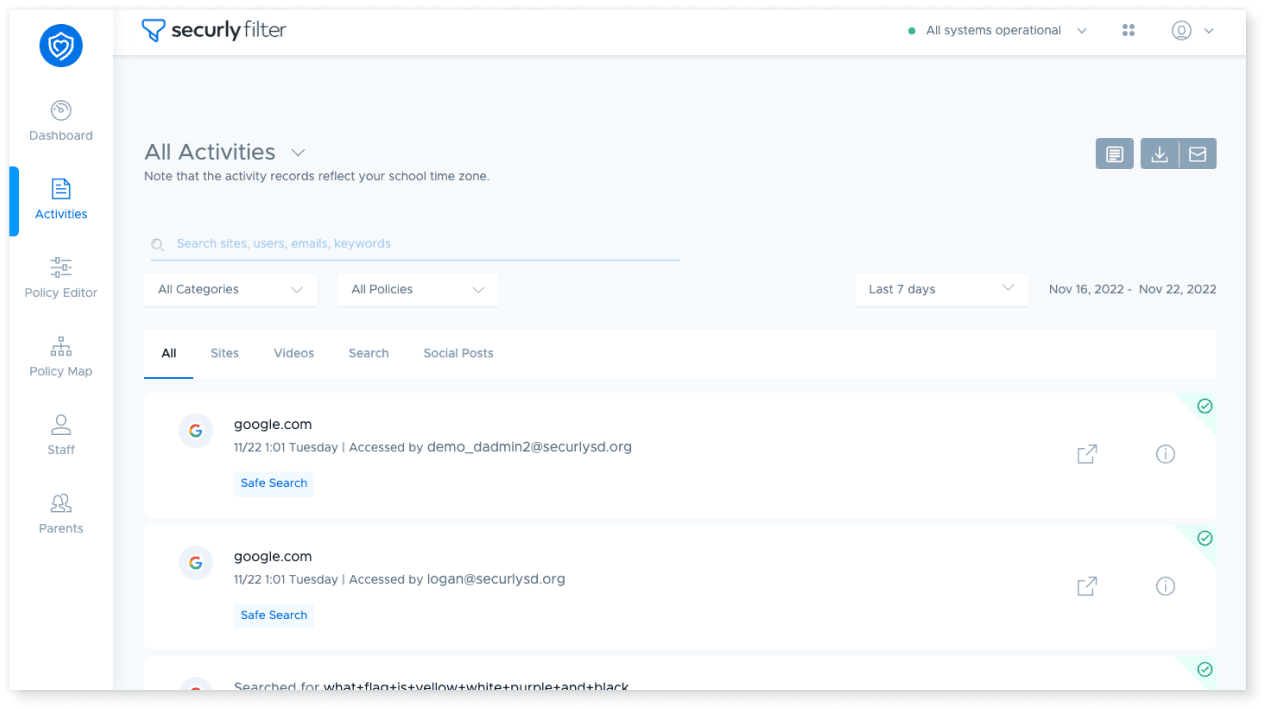Image resolution: width=1265 pixels, height=709 pixels.
Task: Open the All Policies dropdown
Action: pyautogui.click(x=418, y=290)
